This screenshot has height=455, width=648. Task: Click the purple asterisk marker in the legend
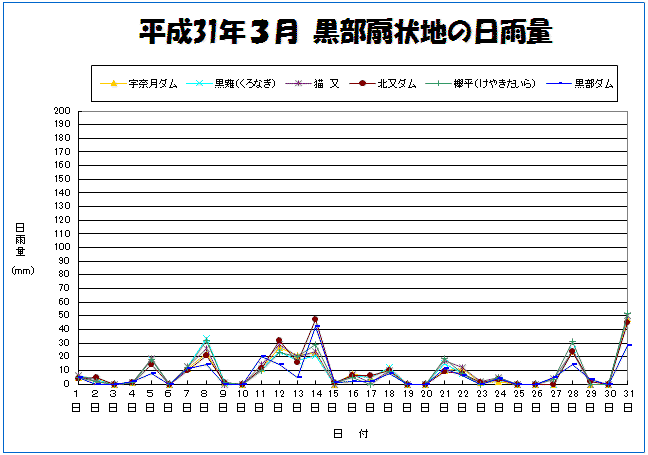point(298,83)
